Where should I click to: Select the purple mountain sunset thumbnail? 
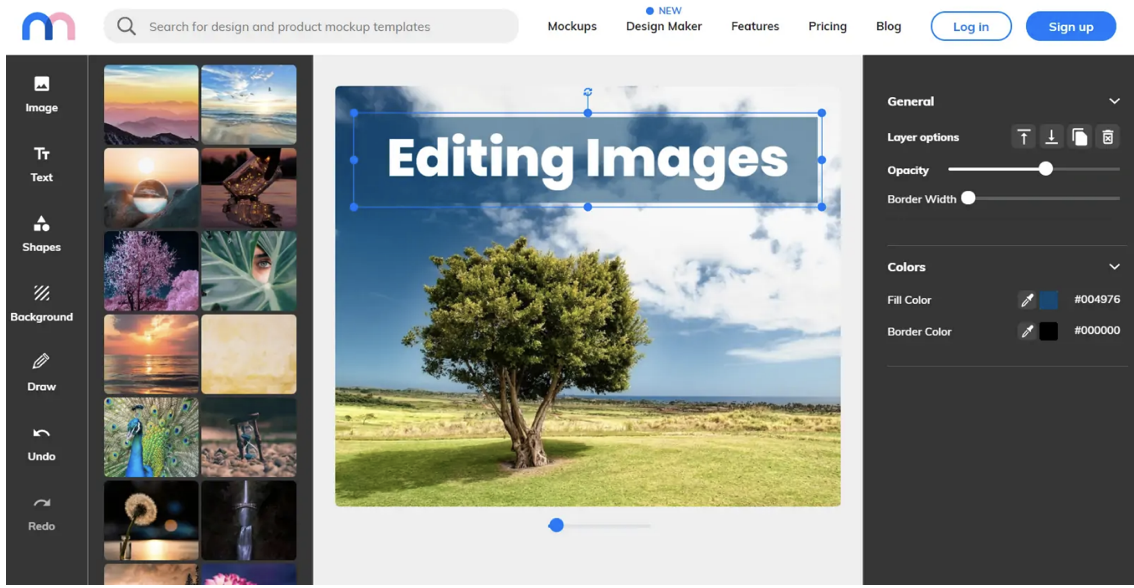click(151, 105)
